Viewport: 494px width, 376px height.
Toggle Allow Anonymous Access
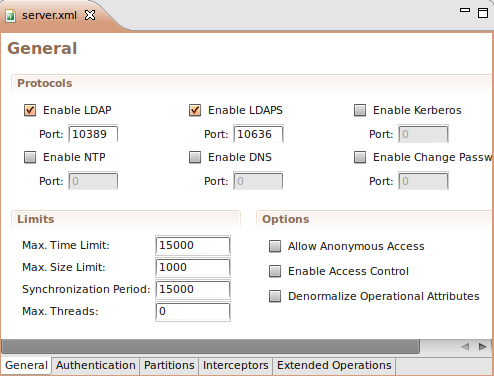(275, 246)
